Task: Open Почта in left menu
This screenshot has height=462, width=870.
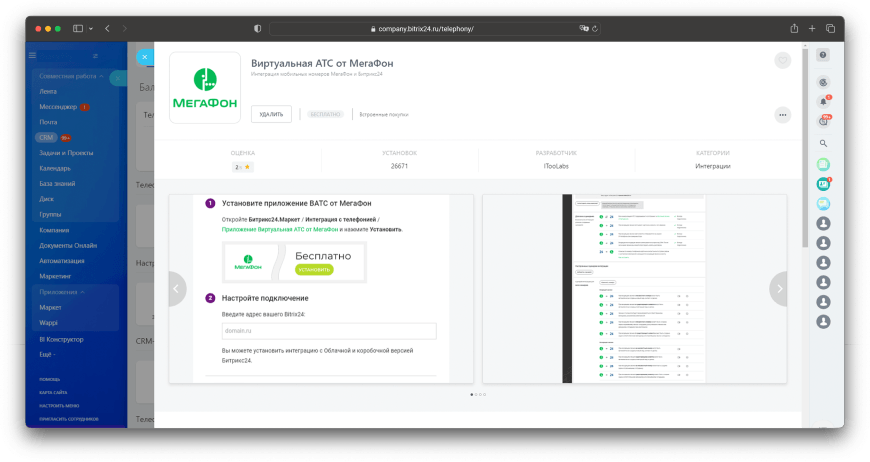Action: click(48, 122)
